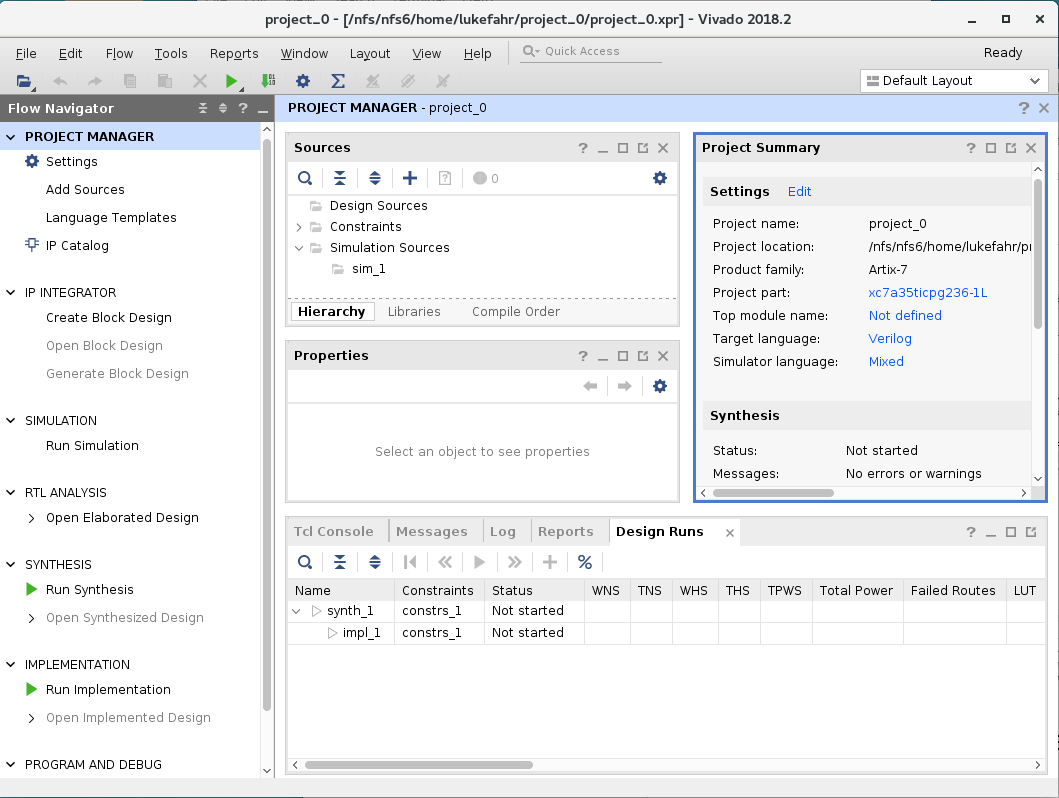The height and width of the screenshot is (798, 1059).
Task: Open the Reports menu
Action: pyautogui.click(x=234, y=53)
